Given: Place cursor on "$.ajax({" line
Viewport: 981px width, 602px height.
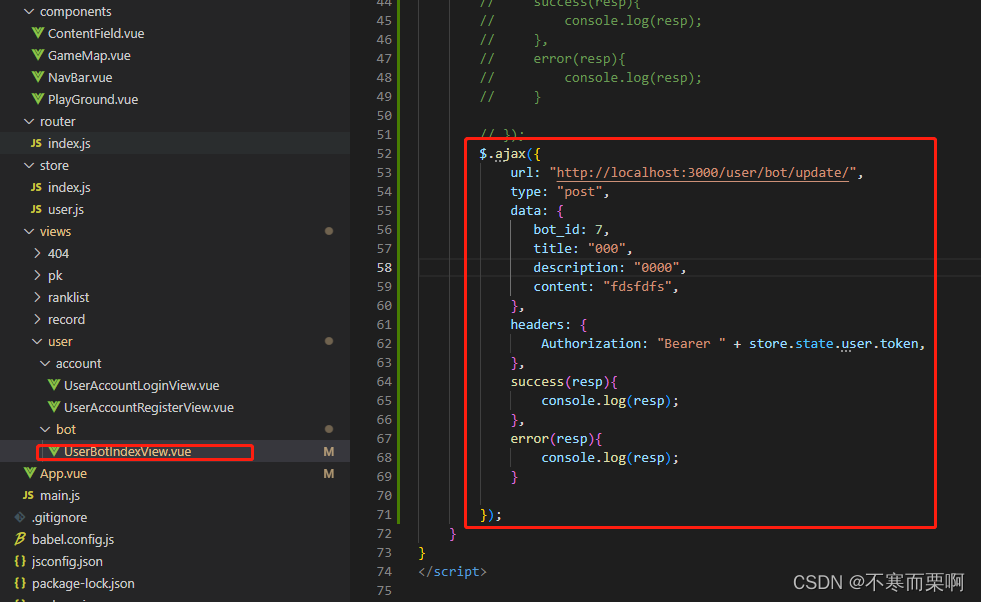Looking at the screenshot, I should click(510, 154).
